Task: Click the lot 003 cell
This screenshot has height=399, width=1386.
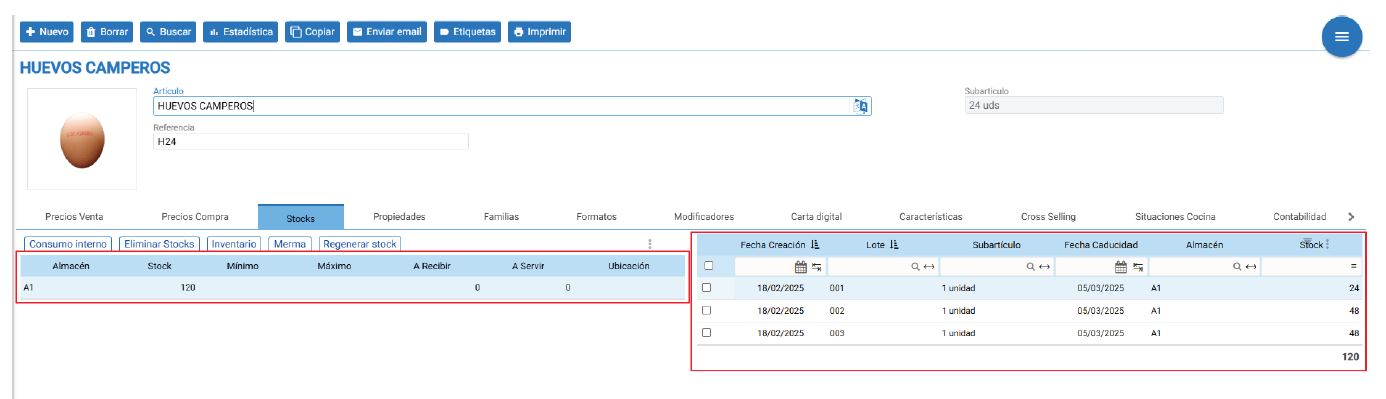Action: pos(837,333)
